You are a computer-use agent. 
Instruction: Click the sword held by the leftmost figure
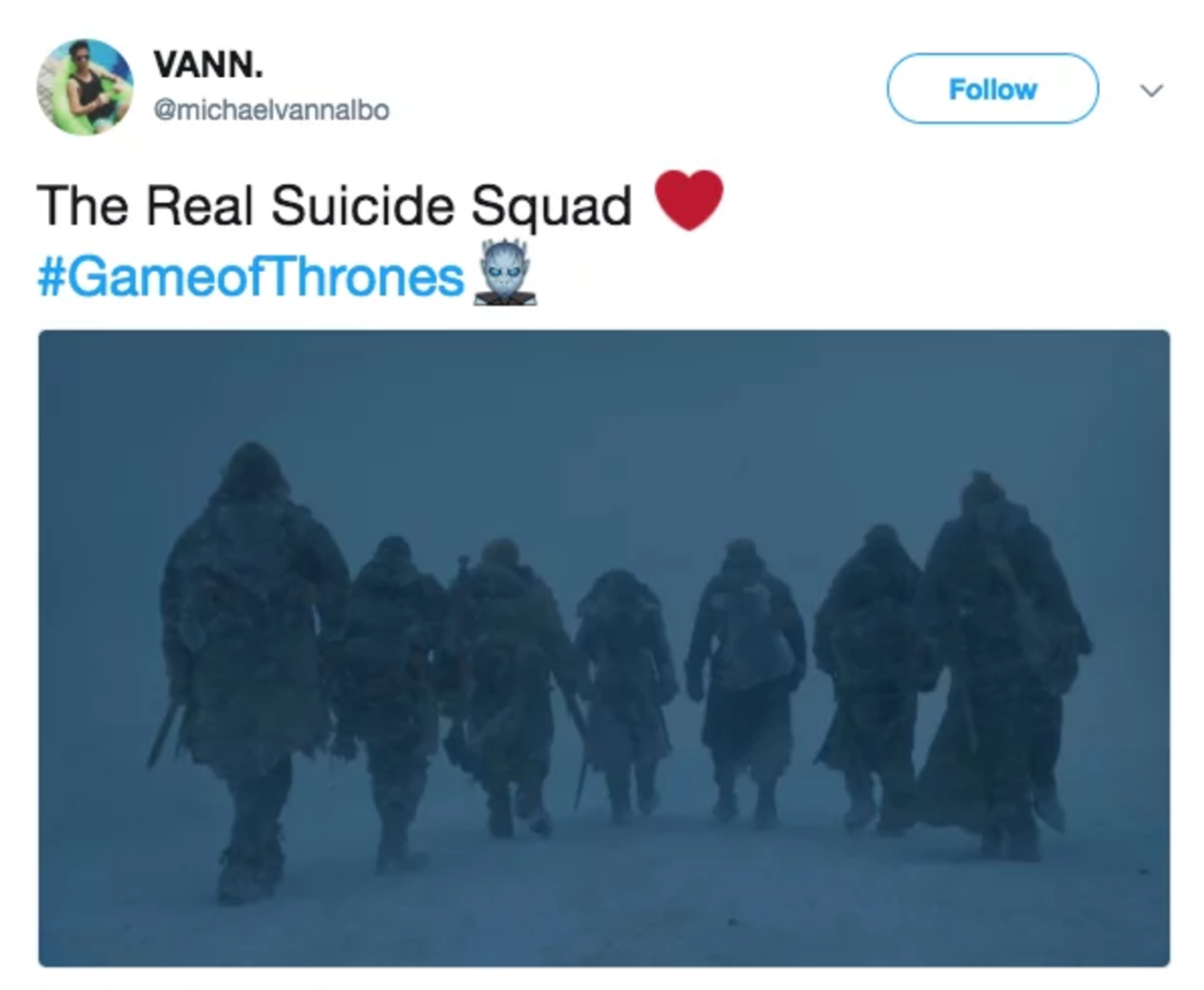[x=165, y=733]
